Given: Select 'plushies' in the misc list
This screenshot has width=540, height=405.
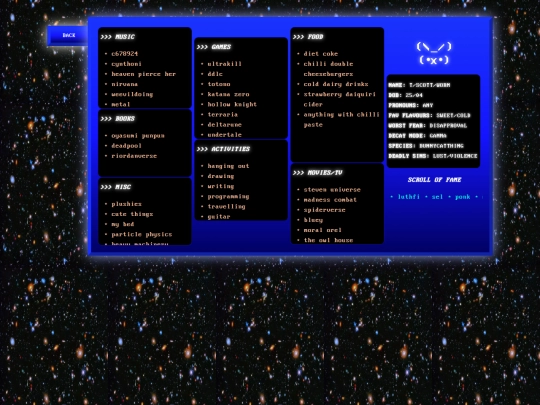Looking at the screenshot, I should [126, 204].
